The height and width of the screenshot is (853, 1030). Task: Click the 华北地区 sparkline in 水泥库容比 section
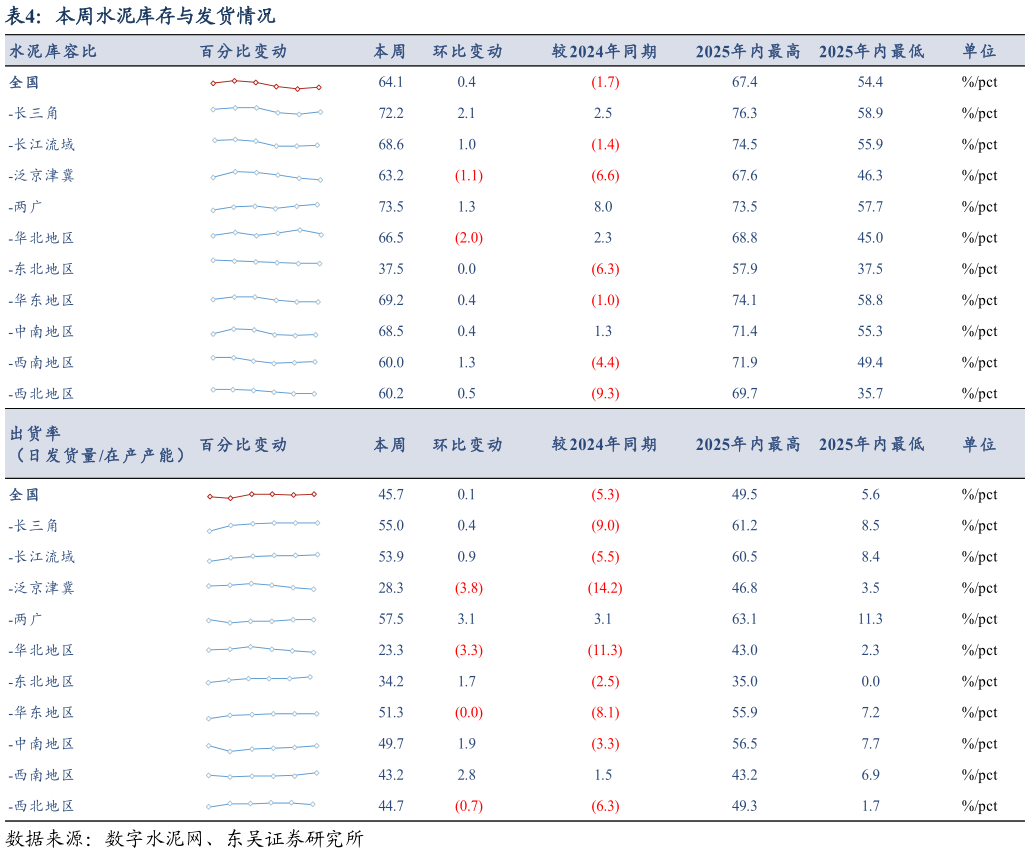266,233
